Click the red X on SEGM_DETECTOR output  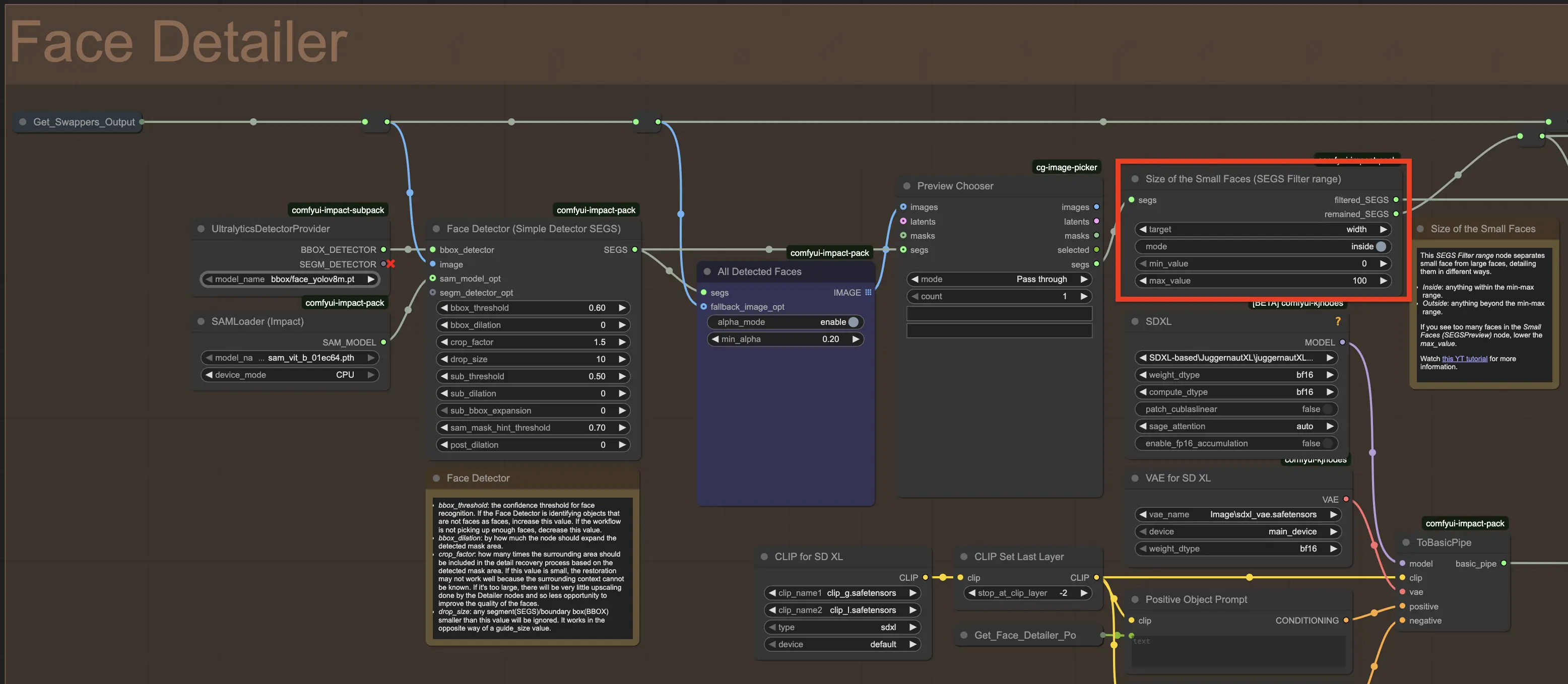click(x=391, y=264)
